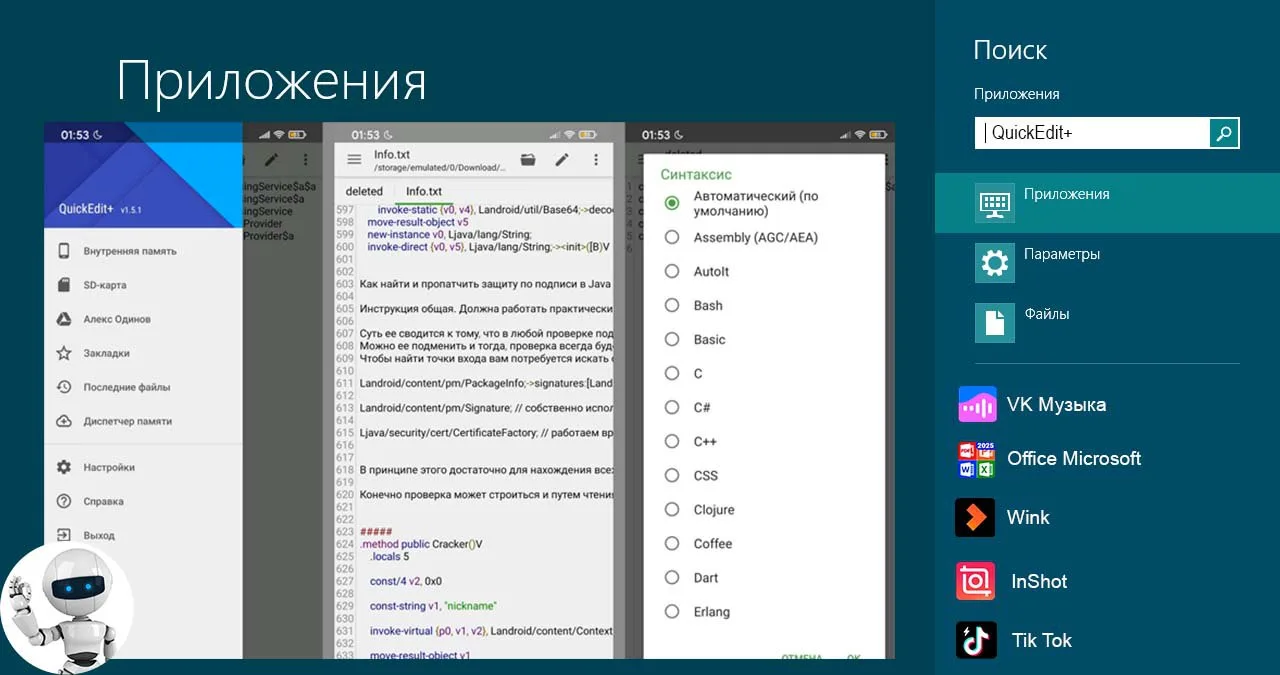1280x675 pixels.
Task: Open the Wink app icon
Action: [975, 517]
